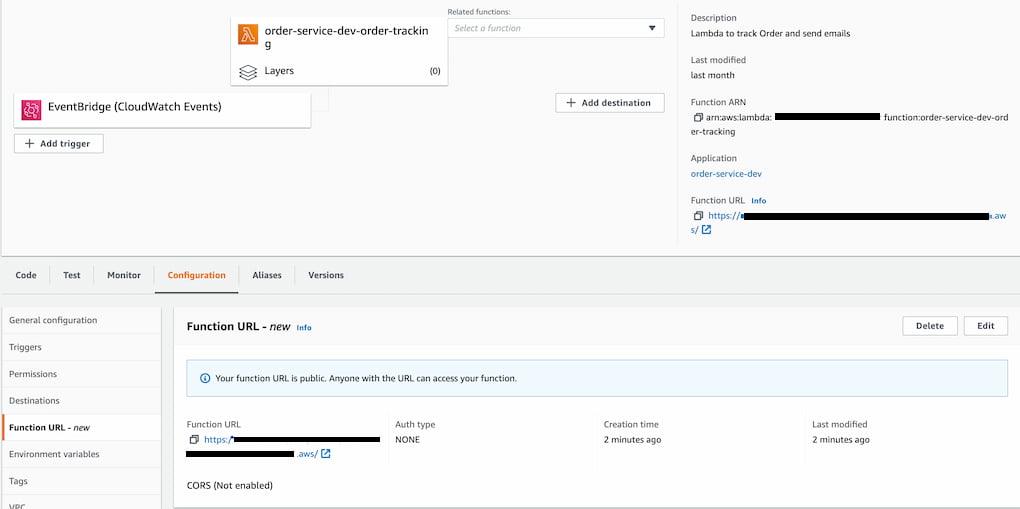This screenshot has height=509, width=1020.
Task: Delete the function URL
Action: click(930, 326)
